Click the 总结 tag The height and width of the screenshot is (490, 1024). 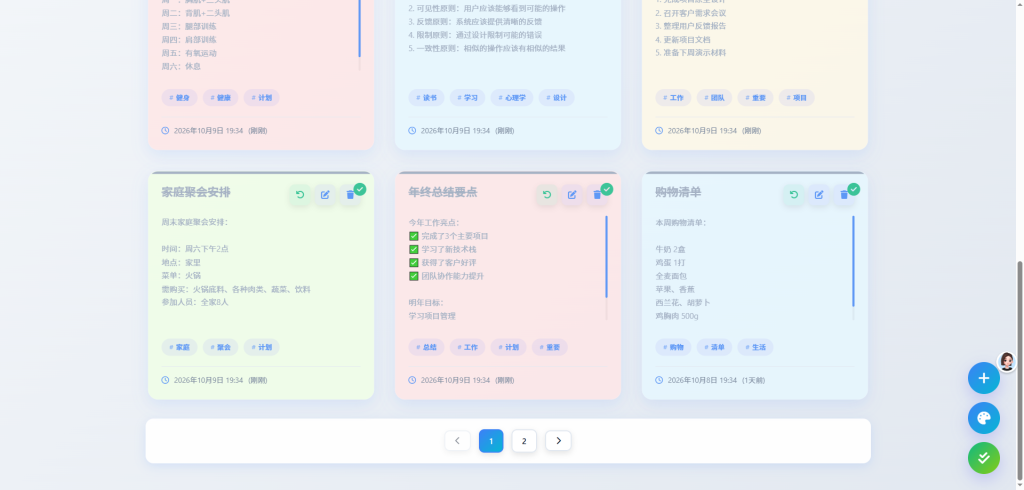tap(426, 347)
